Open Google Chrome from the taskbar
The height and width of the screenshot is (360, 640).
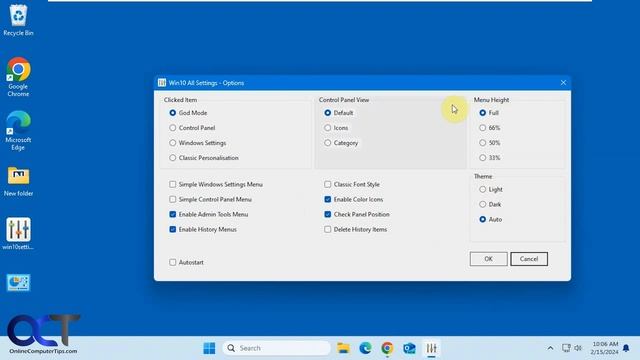point(387,348)
